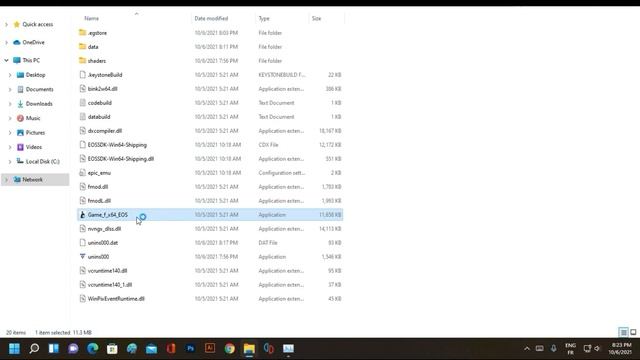Expand Local Disk (C:) node
This screenshot has width=640, height=360.
pos(10,162)
